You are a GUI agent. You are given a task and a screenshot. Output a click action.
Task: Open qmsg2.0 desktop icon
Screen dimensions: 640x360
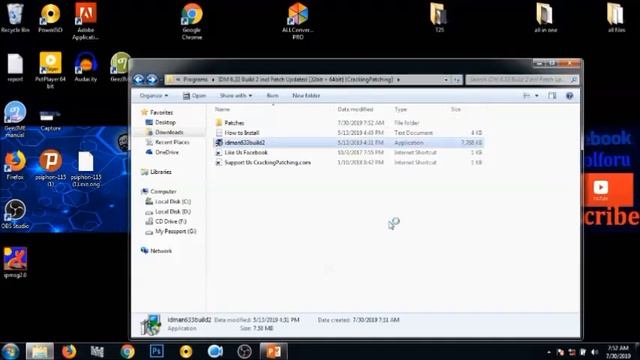[x=15, y=262]
